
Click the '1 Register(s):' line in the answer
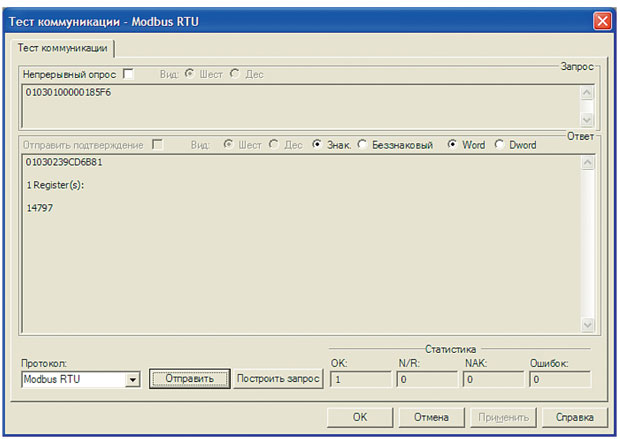click(55, 185)
